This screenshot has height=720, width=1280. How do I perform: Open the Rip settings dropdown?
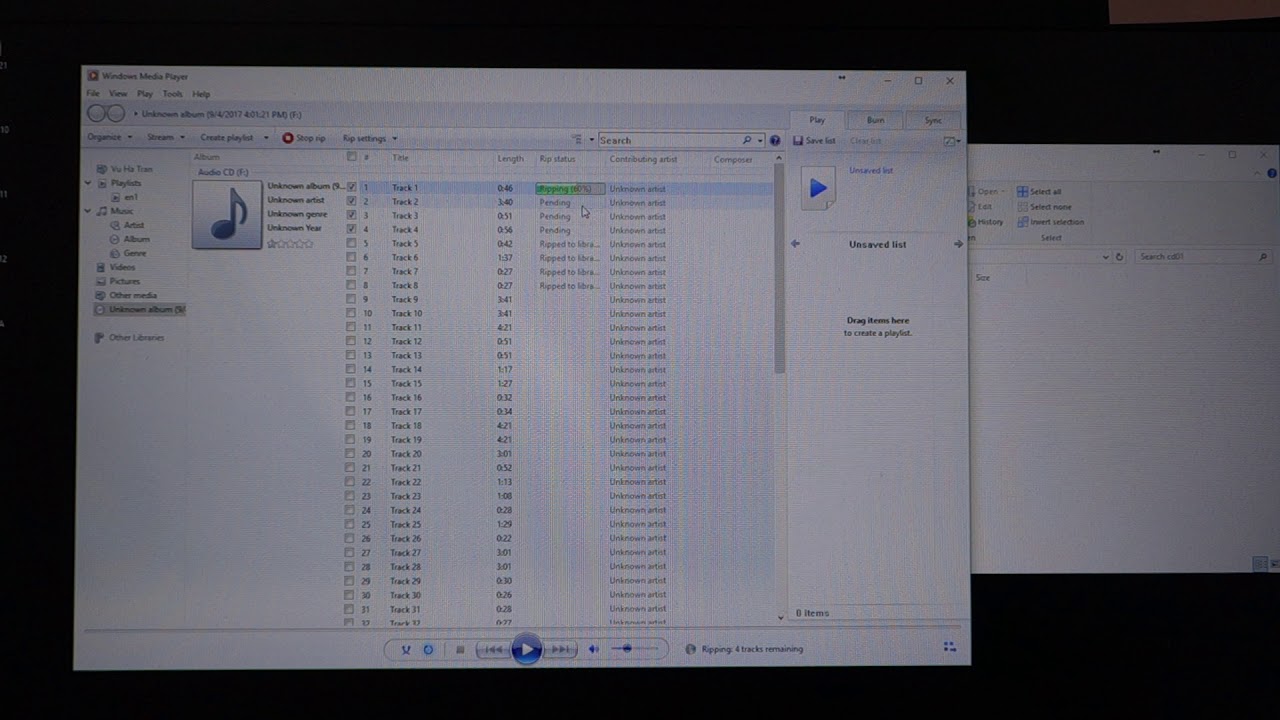click(x=370, y=138)
